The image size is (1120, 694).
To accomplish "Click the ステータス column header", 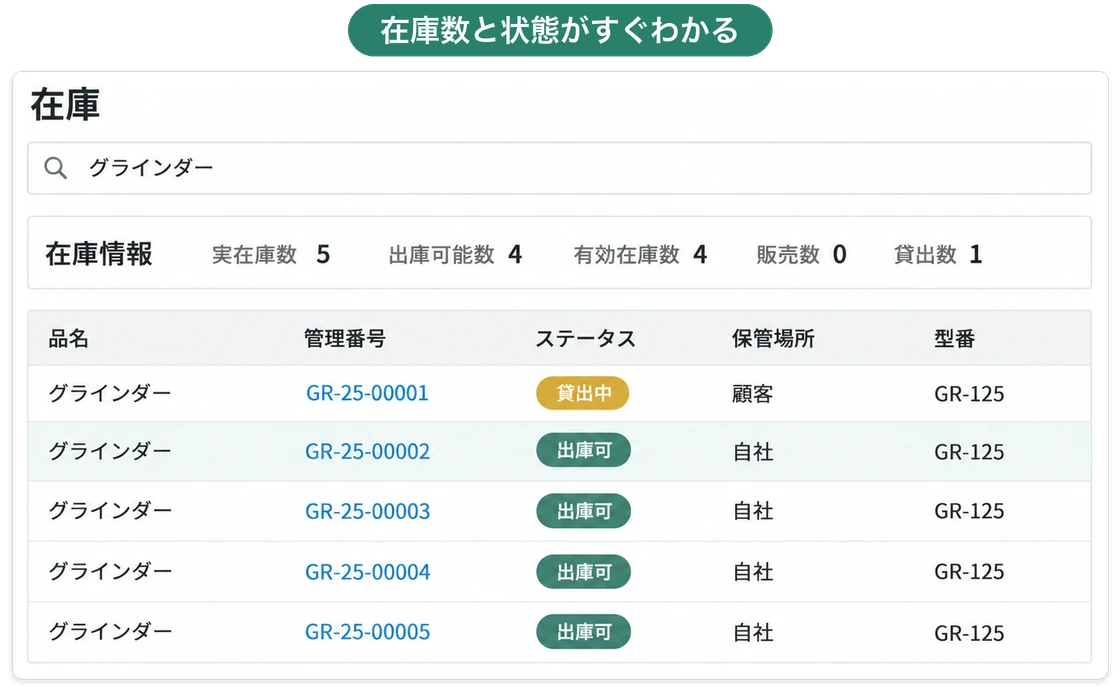I will pyautogui.click(x=586, y=338).
